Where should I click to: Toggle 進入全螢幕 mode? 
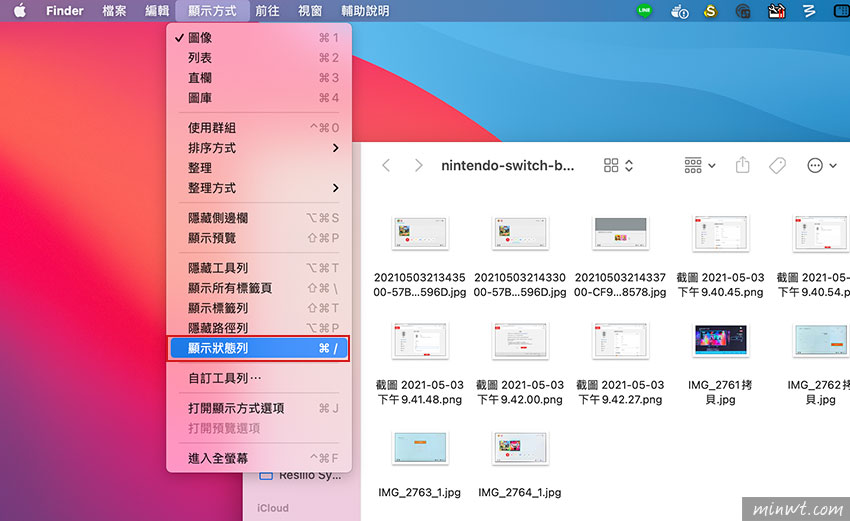(x=259, y=458)
